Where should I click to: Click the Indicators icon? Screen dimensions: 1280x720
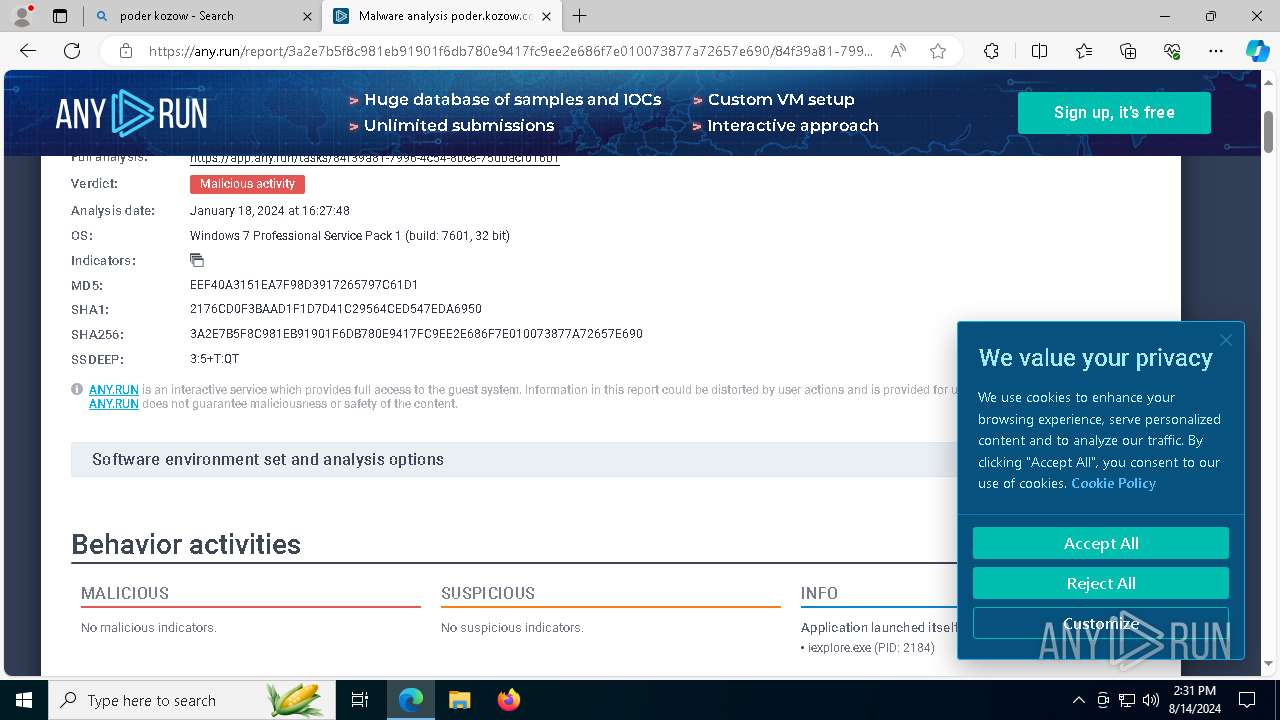click(197, 260)
